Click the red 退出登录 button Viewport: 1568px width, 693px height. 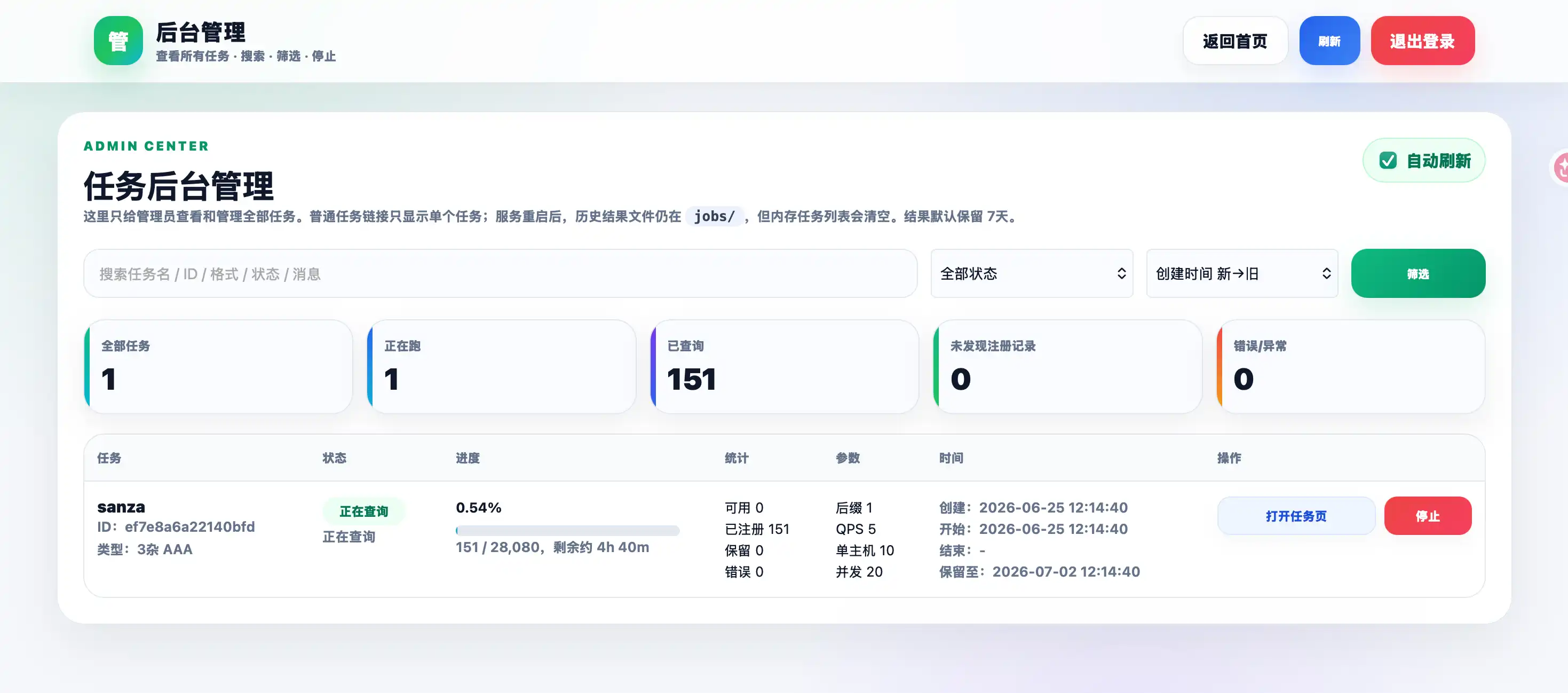[1422, 41]
